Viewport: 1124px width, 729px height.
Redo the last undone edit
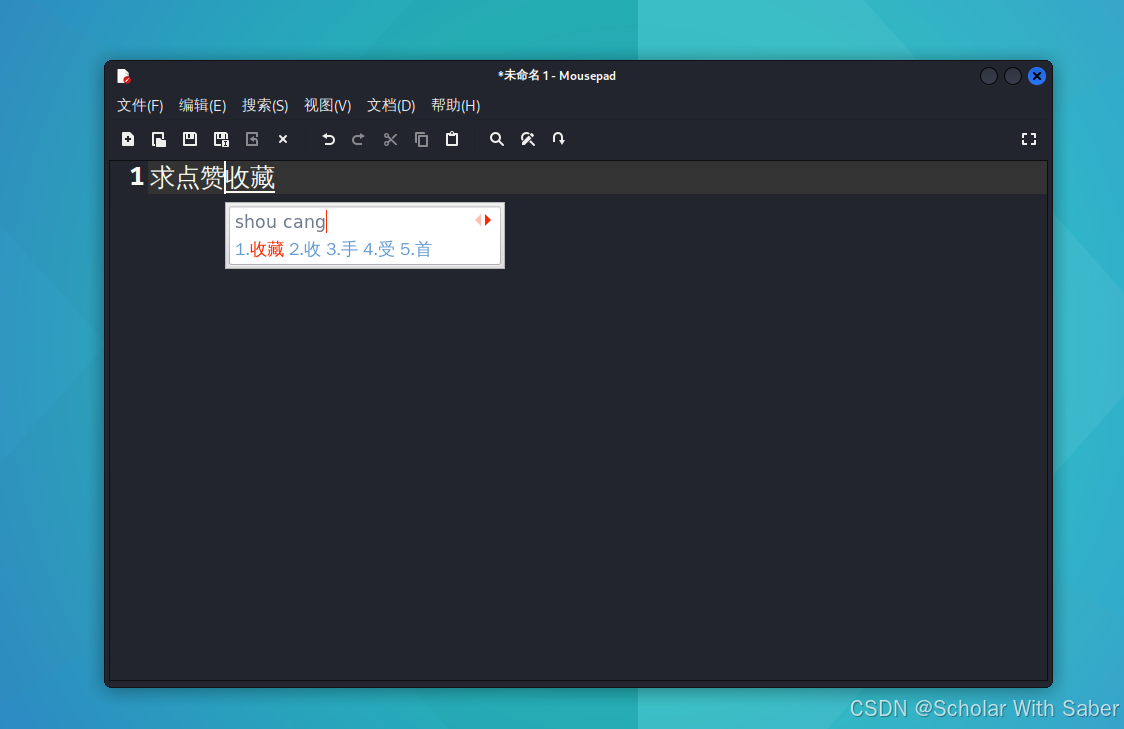pos(358,139)
